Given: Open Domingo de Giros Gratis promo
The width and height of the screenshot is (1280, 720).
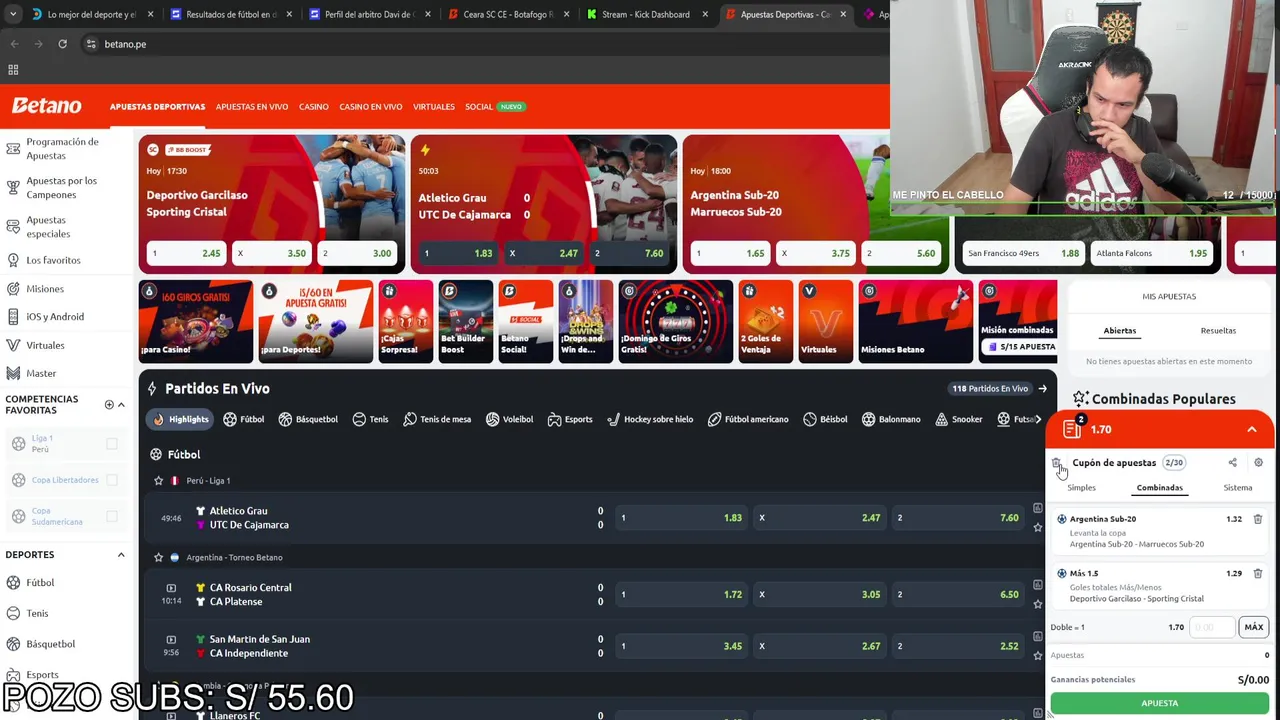Looking at the screenshot, I should (x=676, y=321).
